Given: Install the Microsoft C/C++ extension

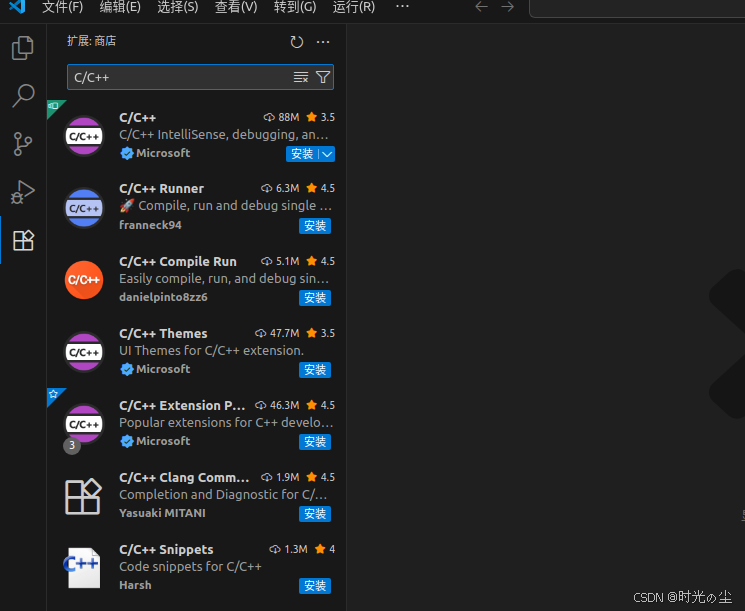Looking at the screenshot, I should [302, 154].
